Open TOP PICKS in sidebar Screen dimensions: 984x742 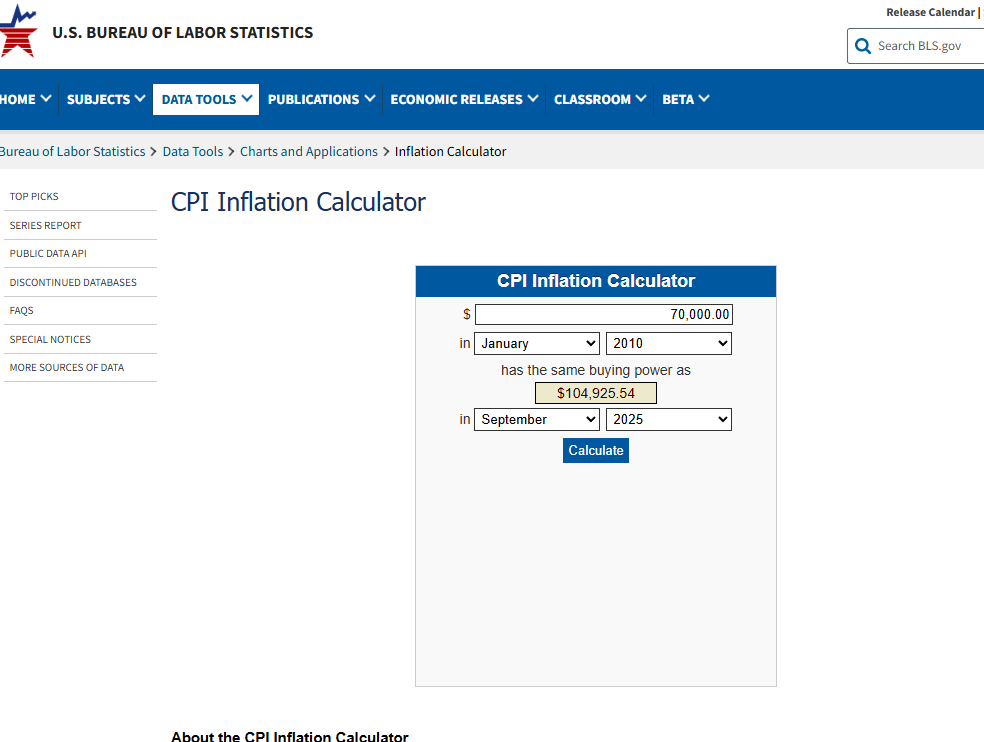(x=34, y=196)
